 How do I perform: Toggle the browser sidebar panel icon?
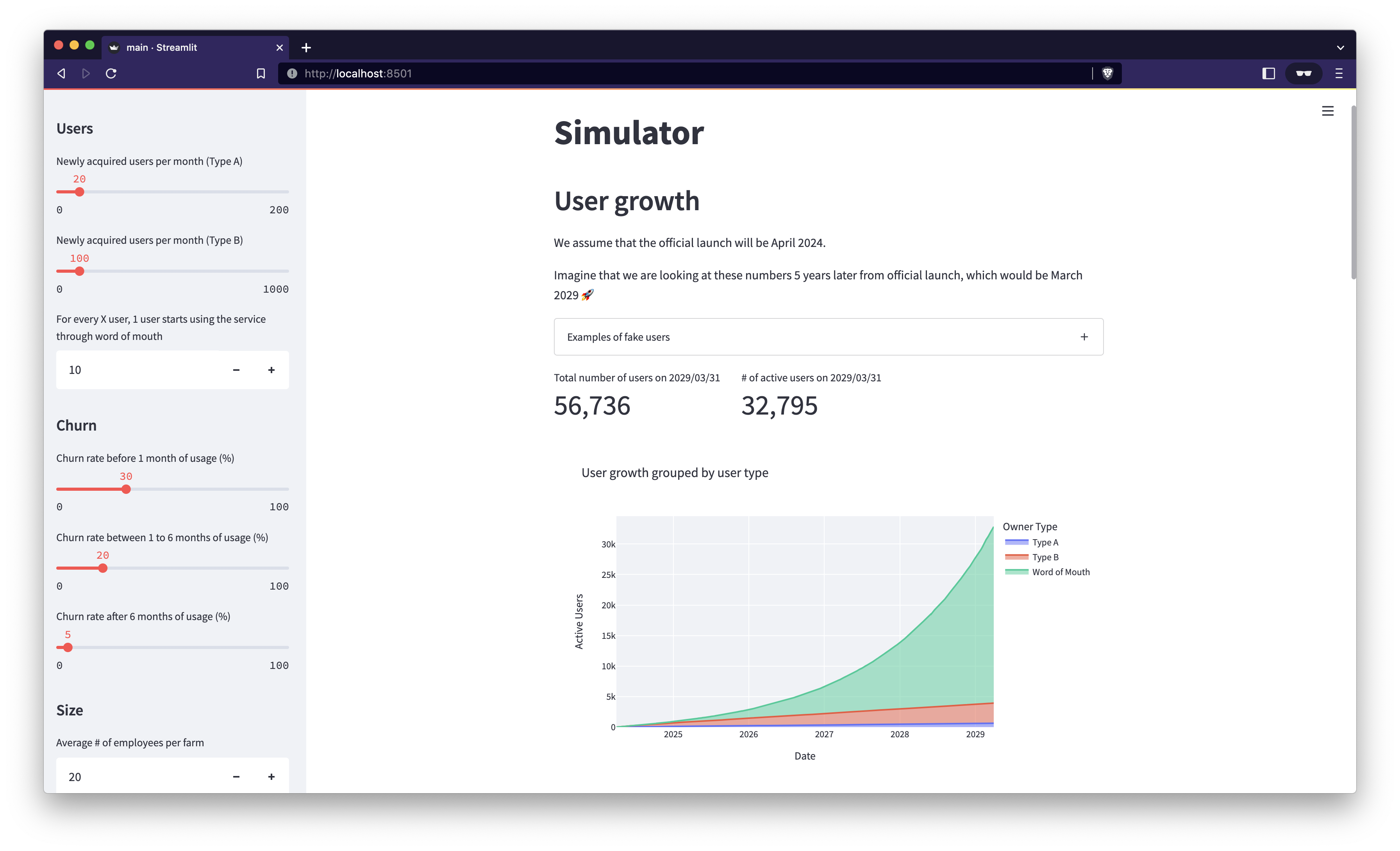1268,73
